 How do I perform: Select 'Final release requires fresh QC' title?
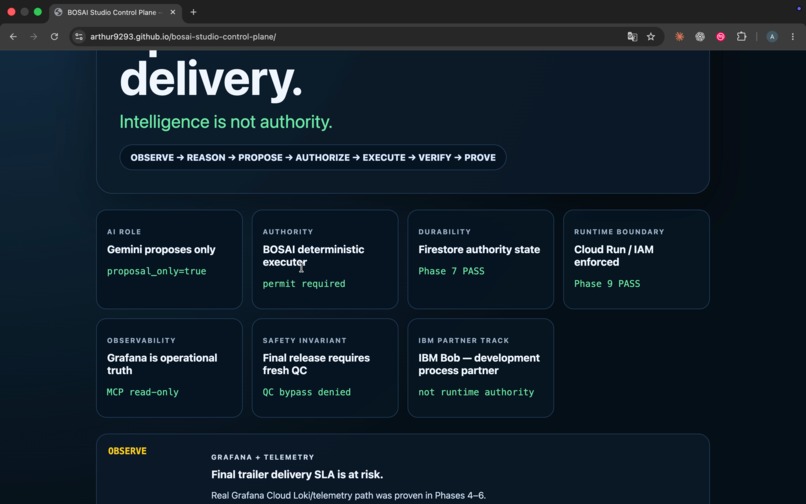pyautogui.click(x=316, y=364)
